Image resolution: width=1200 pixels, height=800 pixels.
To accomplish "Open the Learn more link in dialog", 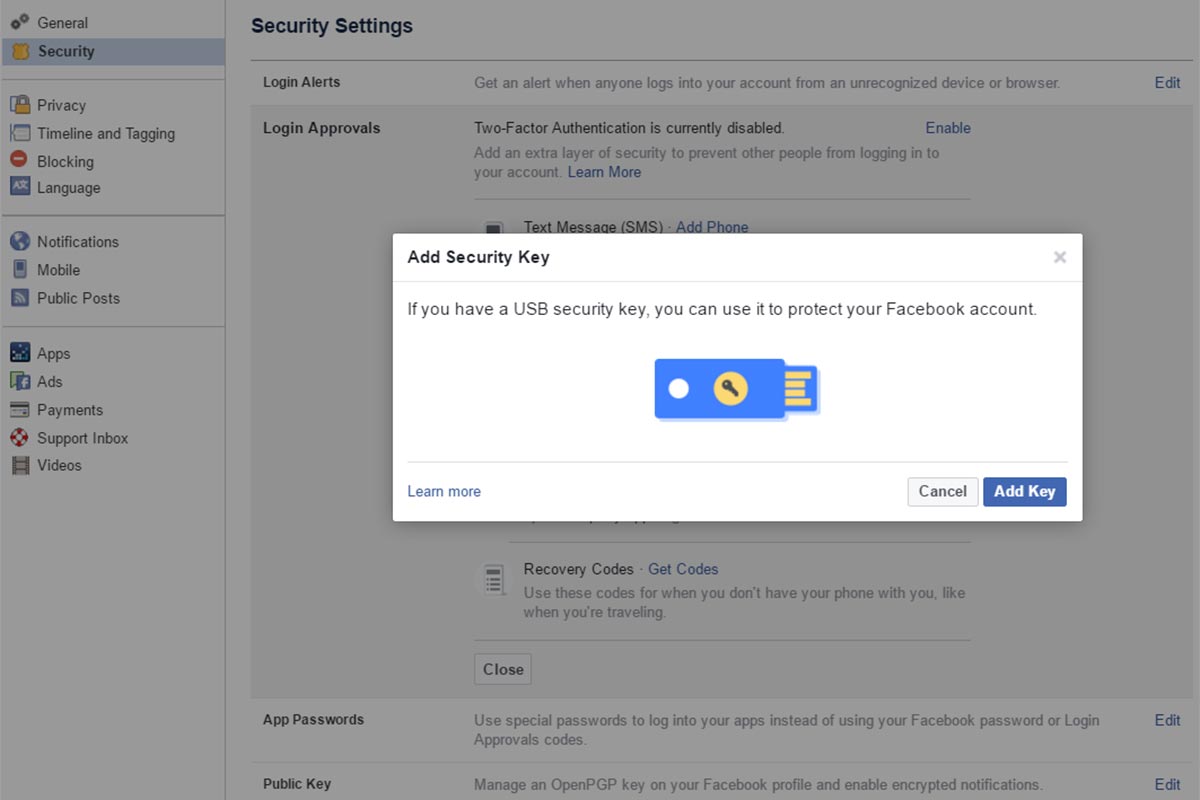I will coord(444,491).
